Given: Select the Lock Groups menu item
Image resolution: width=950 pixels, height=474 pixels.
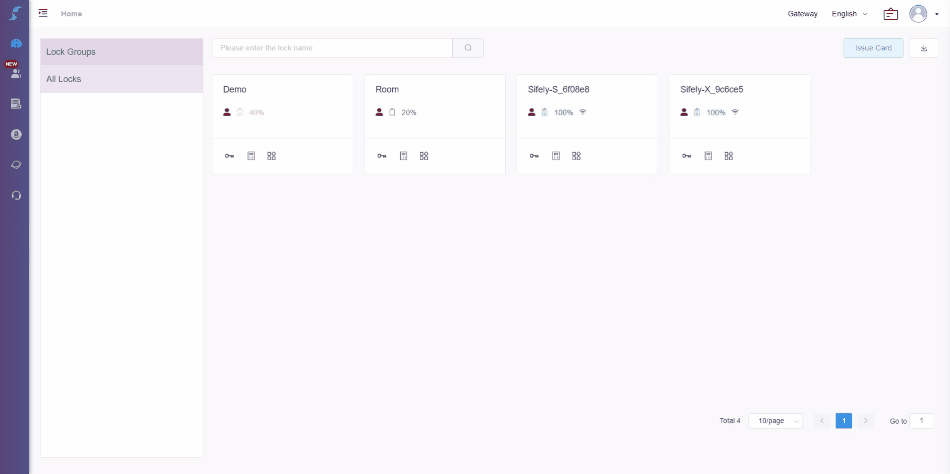Looking at the screenshot, I should click(x=122, y=52).
